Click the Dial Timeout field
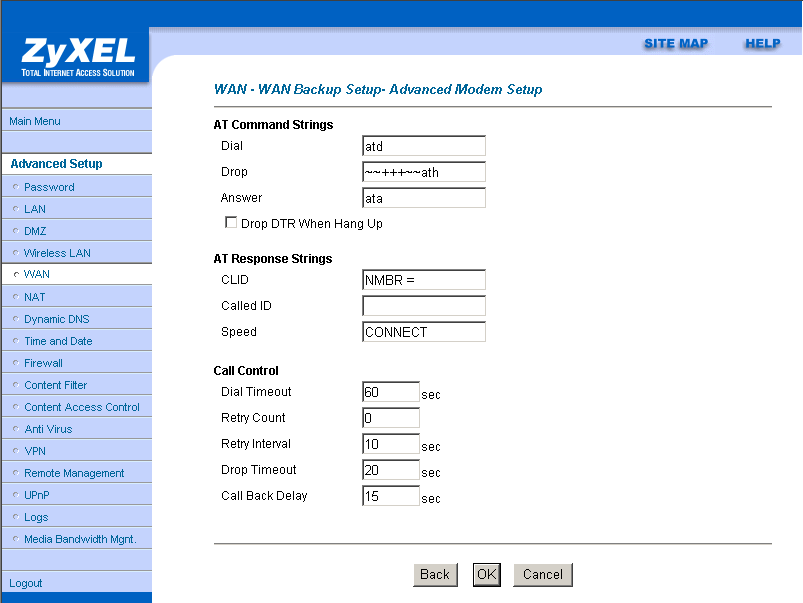 point(391,392)
